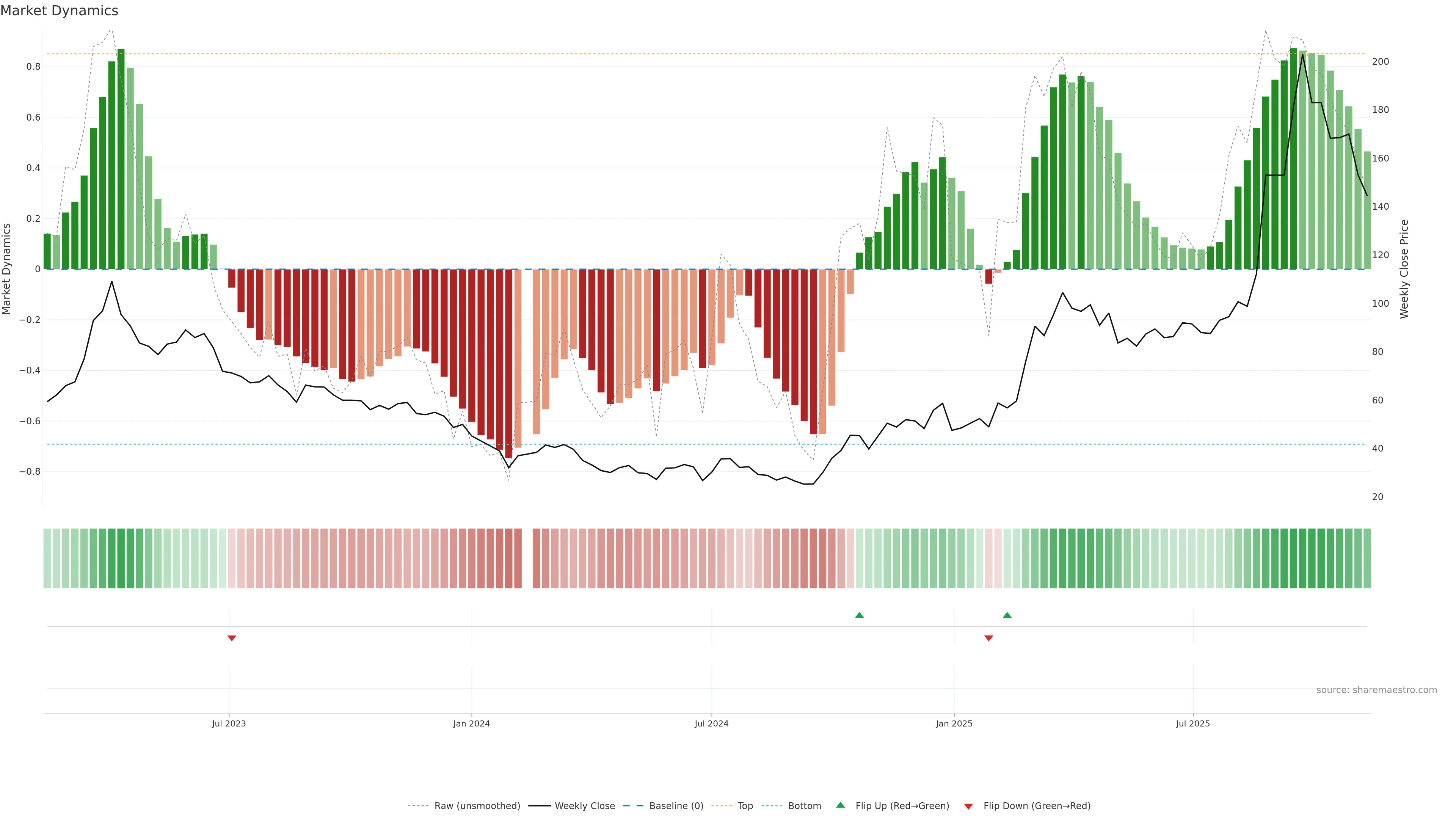Click the green Flip Up legend triangle
Image resolution: width=1456 pixels, height=819 pixels.
click(840, 805)
